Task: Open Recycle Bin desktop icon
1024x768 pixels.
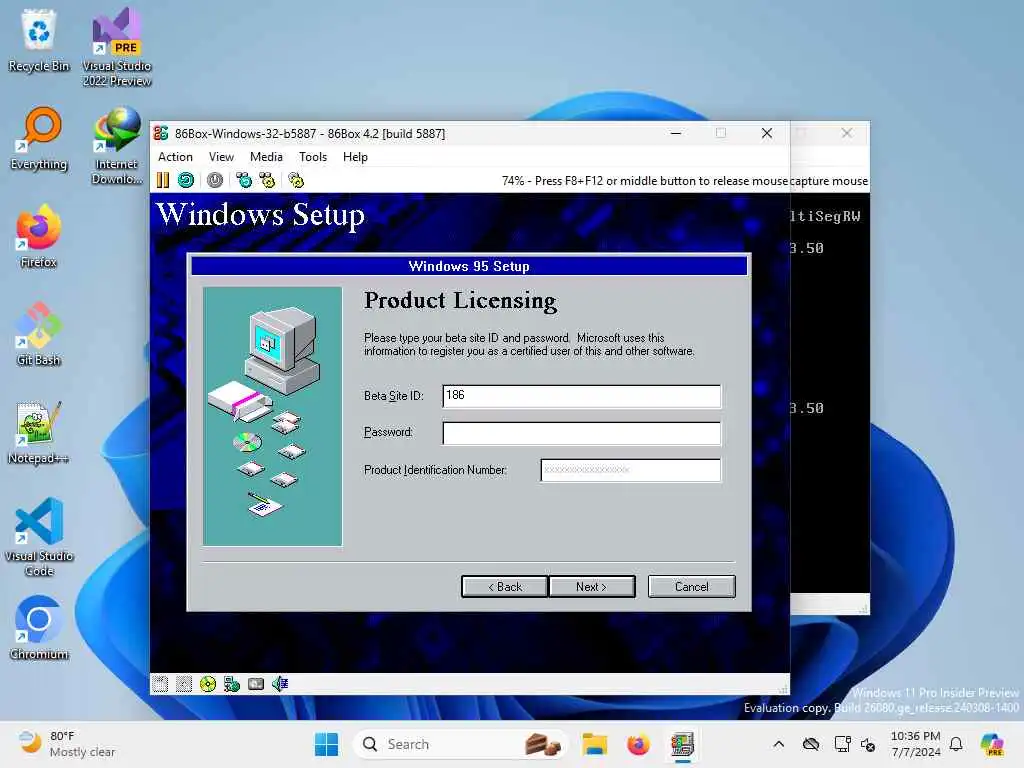Action: point(39,41)
